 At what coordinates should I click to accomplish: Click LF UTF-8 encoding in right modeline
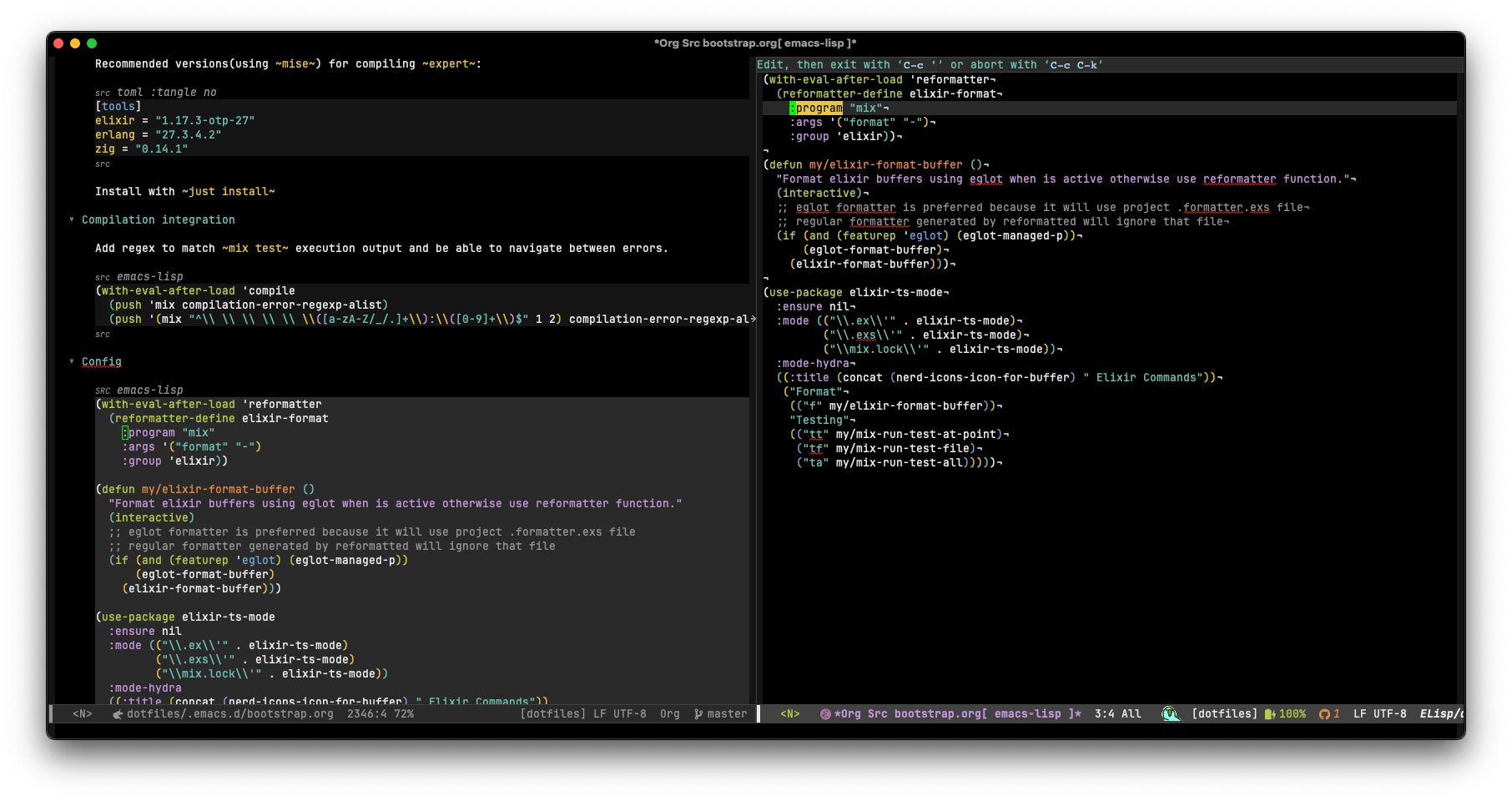[x=1379, y=714]
